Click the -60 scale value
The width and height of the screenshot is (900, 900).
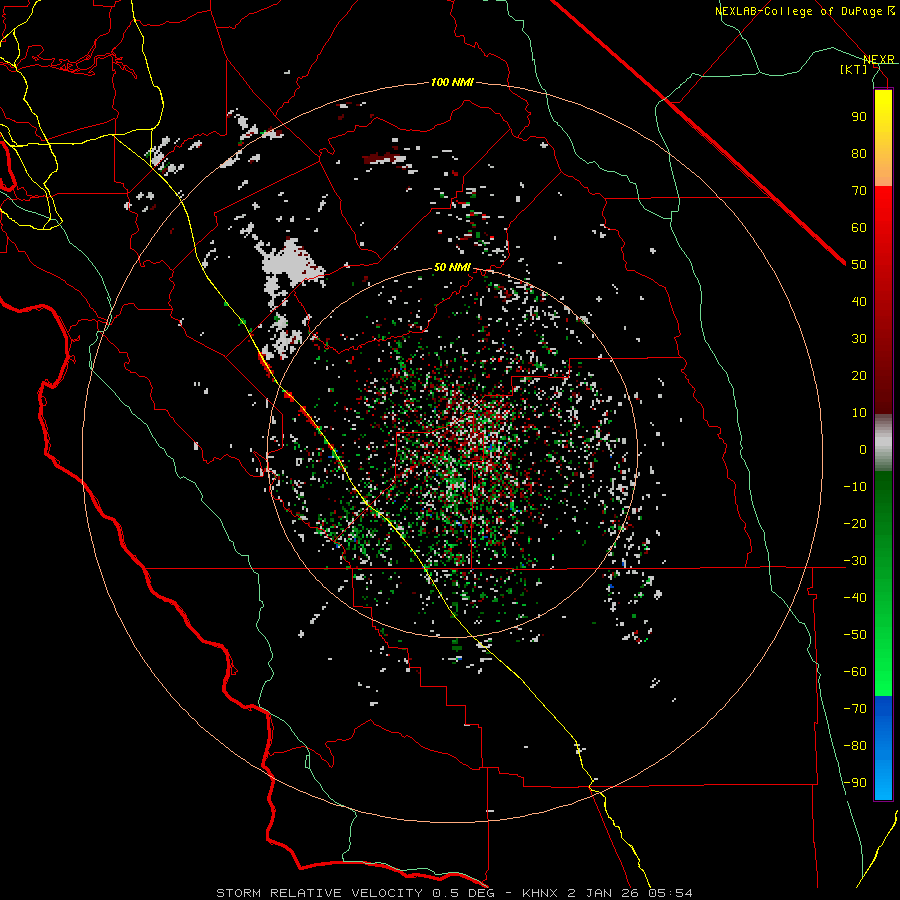tap(855, 672)
